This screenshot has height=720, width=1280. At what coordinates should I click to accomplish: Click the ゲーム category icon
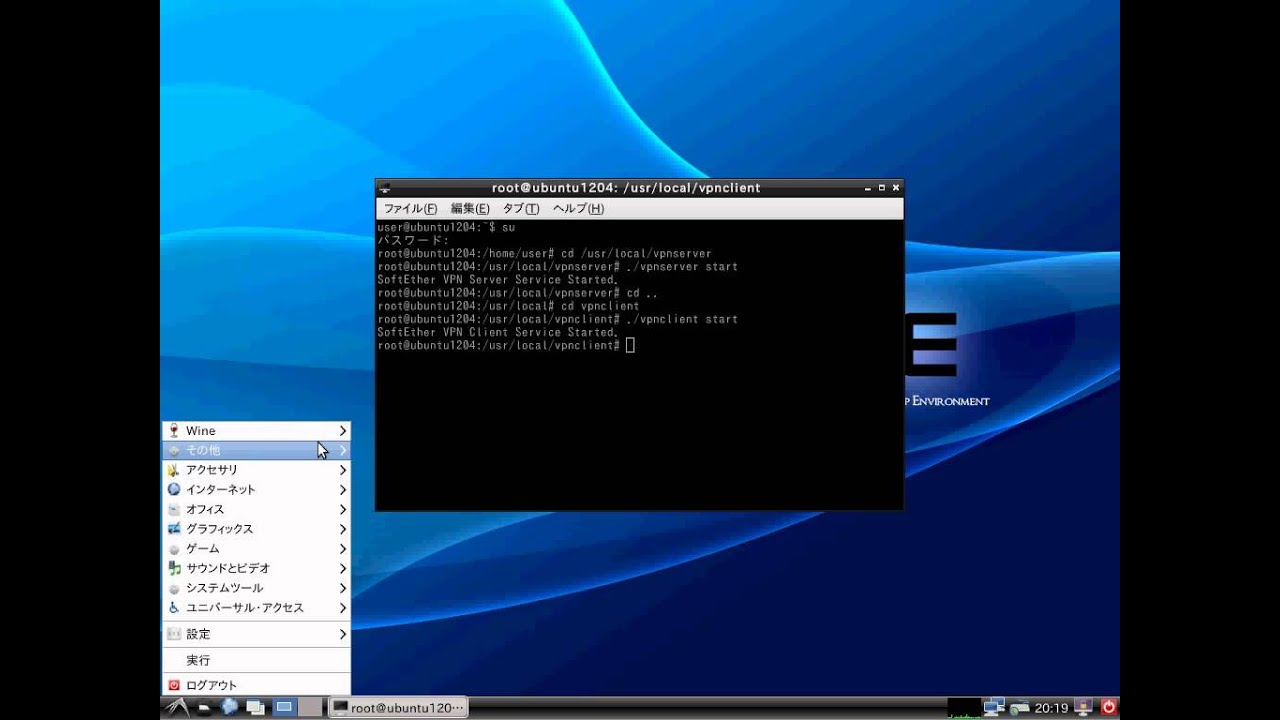point(174,549)
